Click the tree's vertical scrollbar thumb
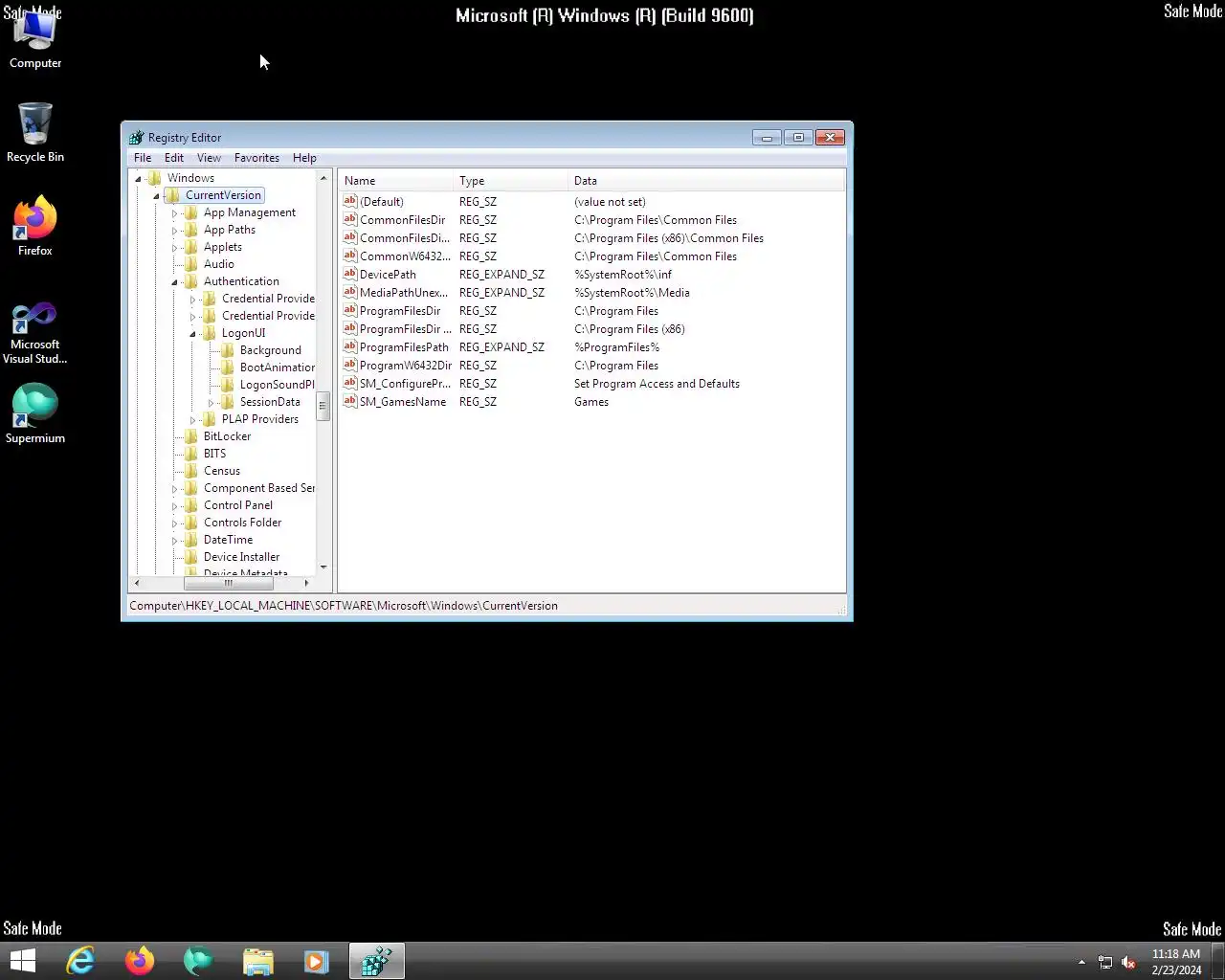Viewport: 1225px width, 980px height. click(323, 406)
